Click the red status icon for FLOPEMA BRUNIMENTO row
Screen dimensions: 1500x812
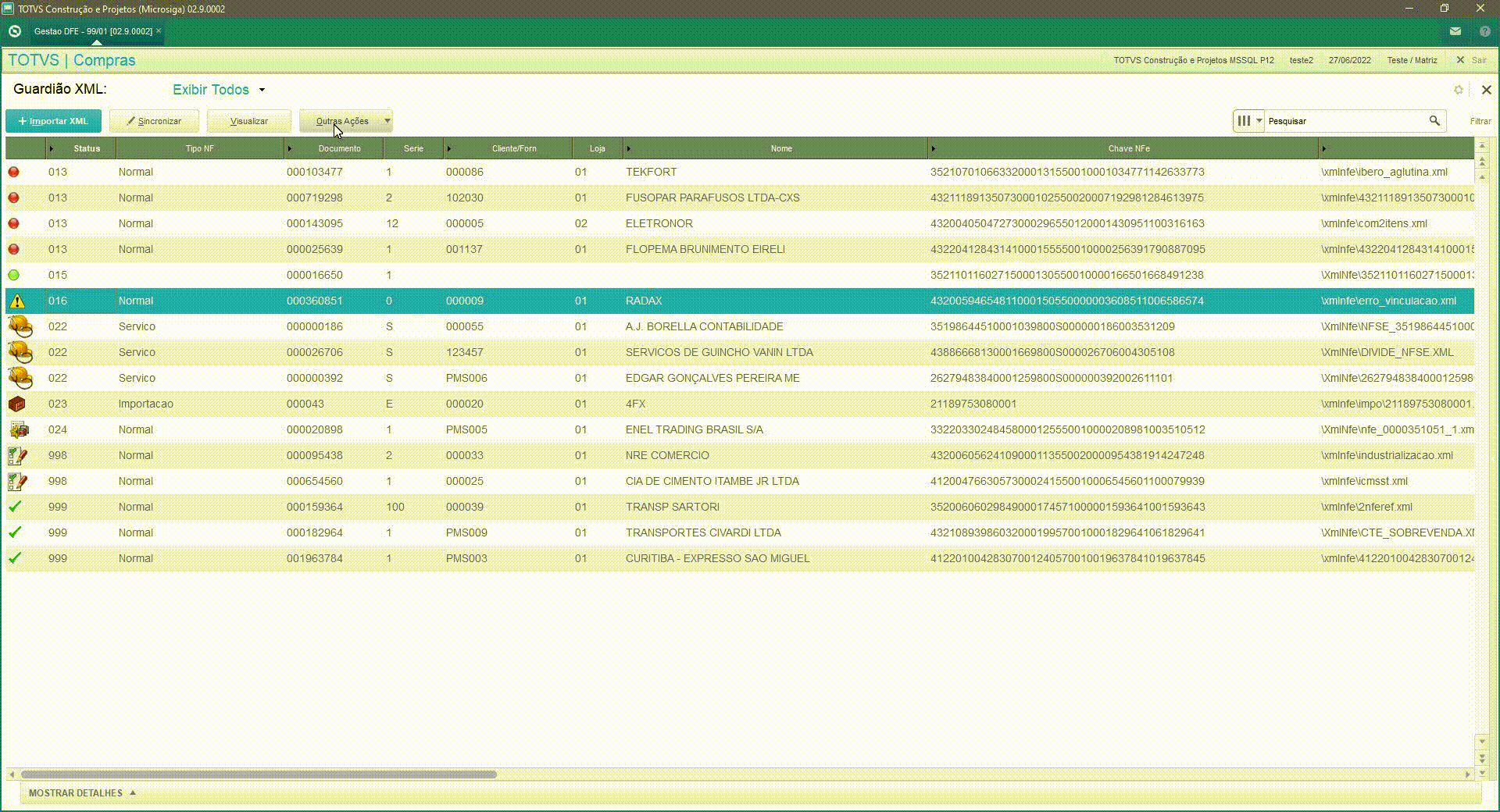(x=13, y=249)
